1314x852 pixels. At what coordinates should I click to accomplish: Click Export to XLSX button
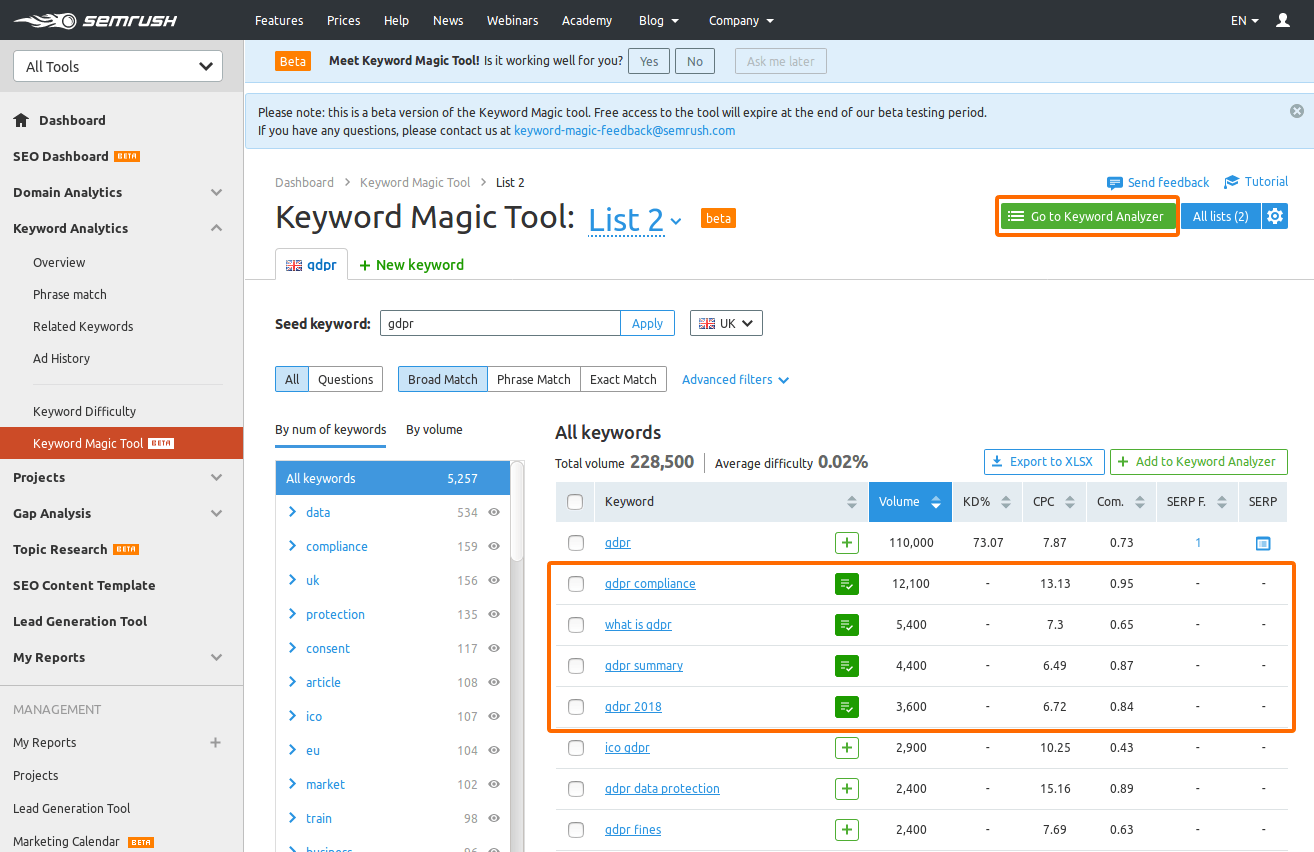pyautogui.click(x=1045, y=461)
